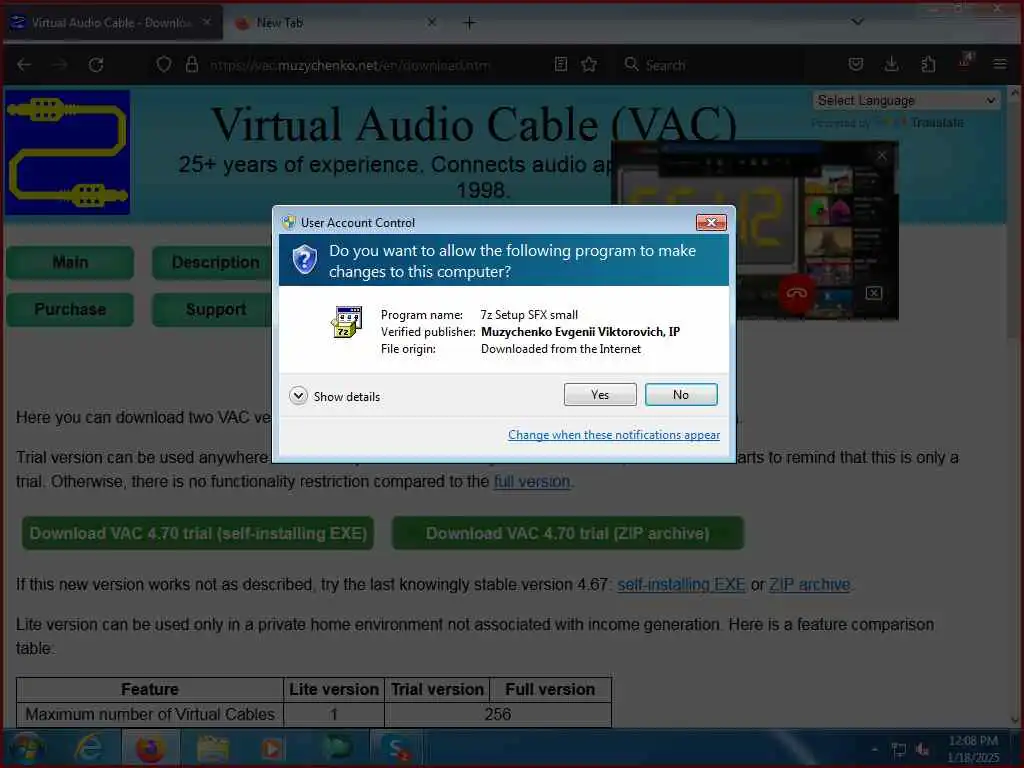Screen dimensions: 1024x768
Task: Open the Firefox extensions icon
Action: pyautogui.click(x=928, y=64)
